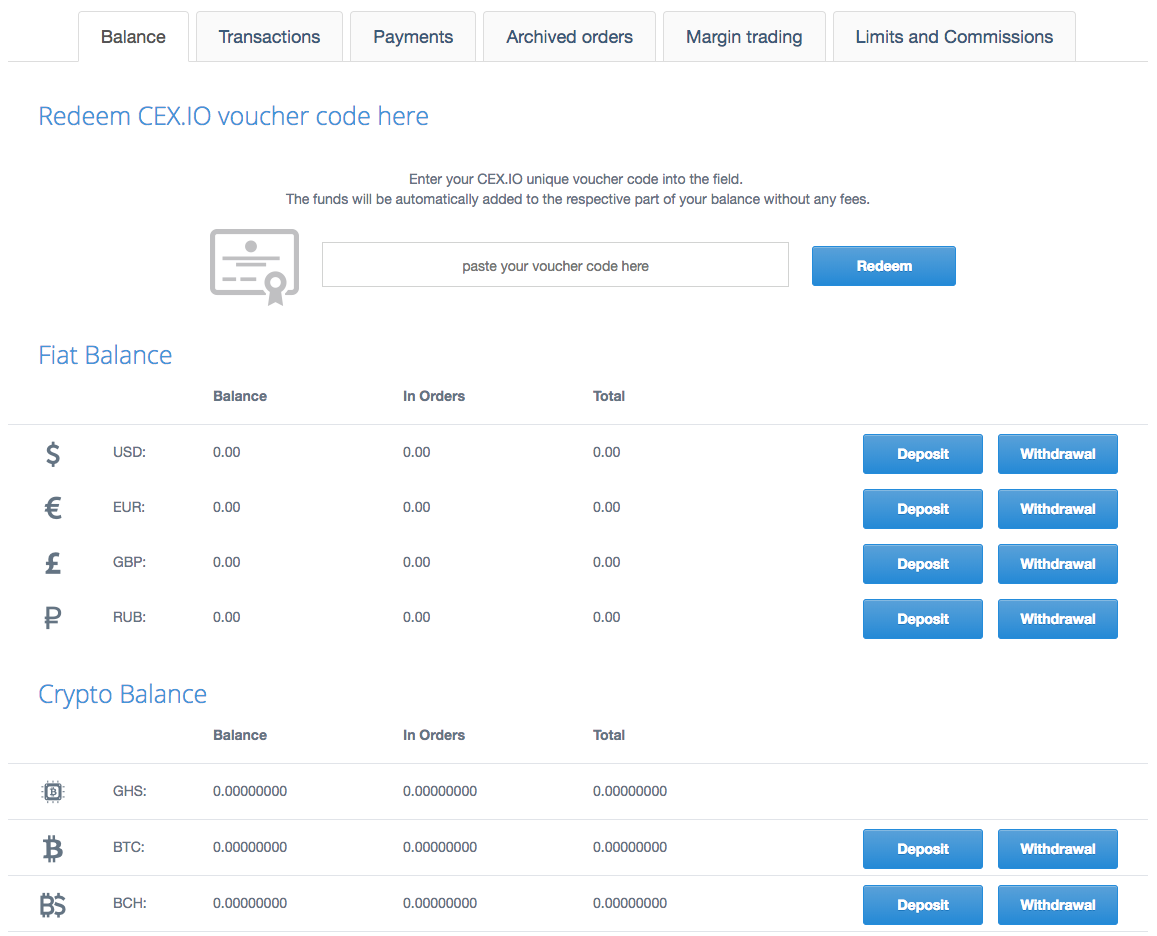Click the ruble sign RUB icon

click(x=52, y=617)
